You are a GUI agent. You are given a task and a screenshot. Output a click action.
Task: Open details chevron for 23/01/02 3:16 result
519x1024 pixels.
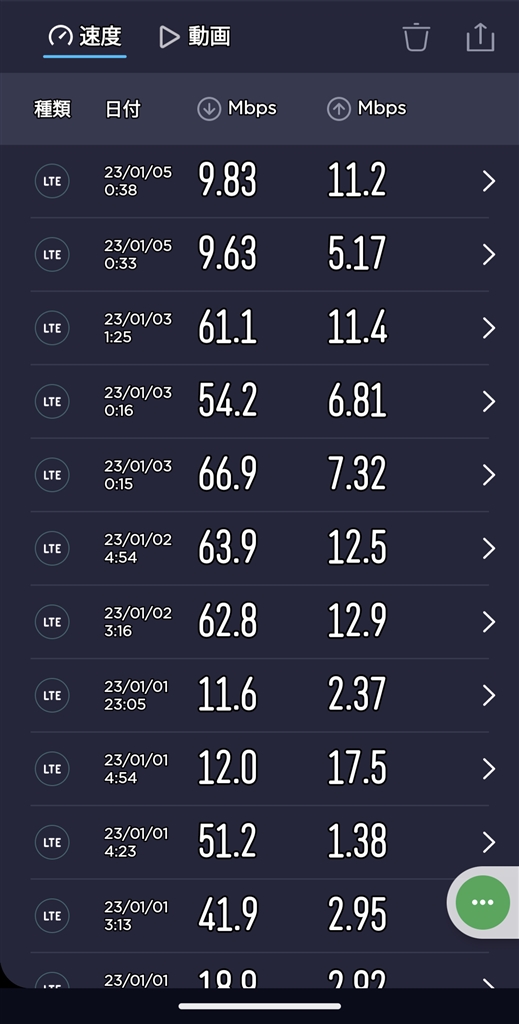488,622
